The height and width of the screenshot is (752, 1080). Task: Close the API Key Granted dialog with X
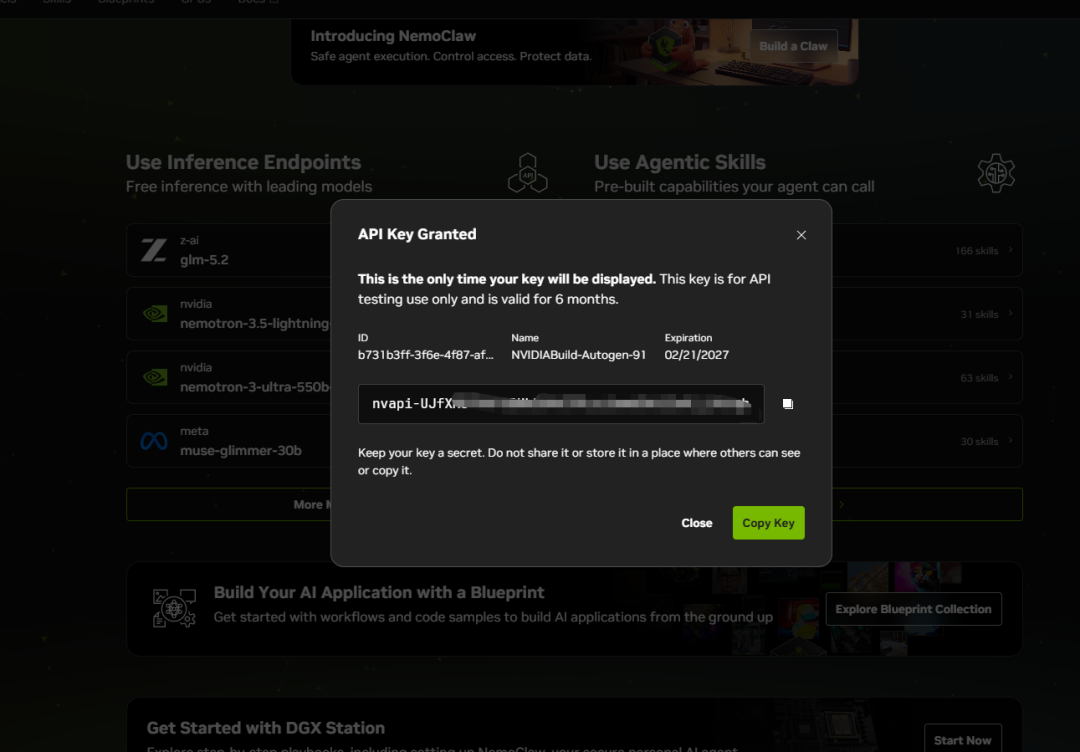801,235
